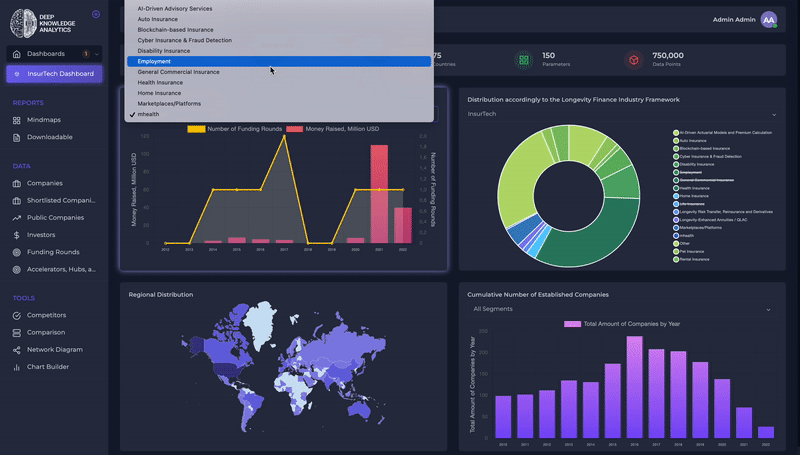
Task: Click the Accelerators, Hubs circle icon
Action: pos(16,270)
